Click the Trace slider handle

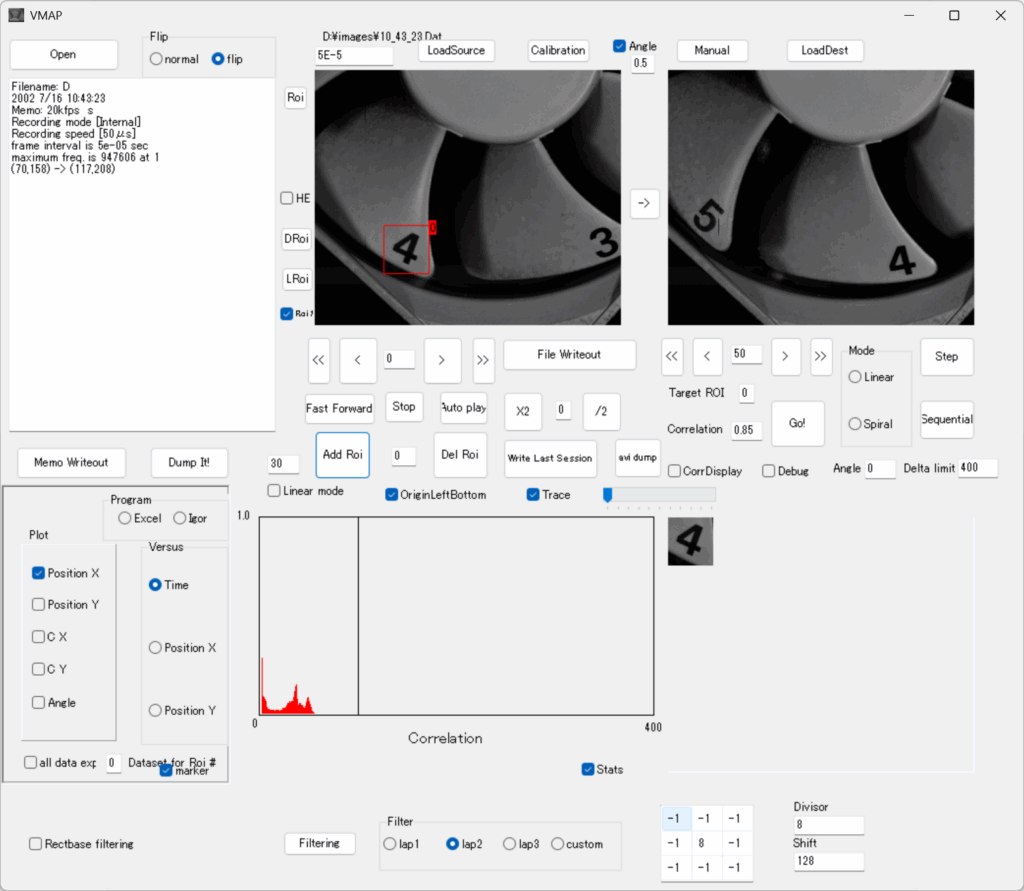(607, 494)
